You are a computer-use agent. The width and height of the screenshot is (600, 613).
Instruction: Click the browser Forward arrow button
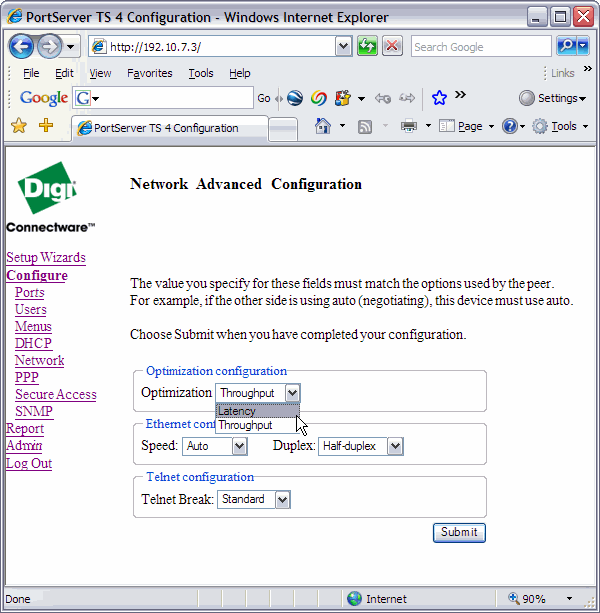[x=49, y=47]
